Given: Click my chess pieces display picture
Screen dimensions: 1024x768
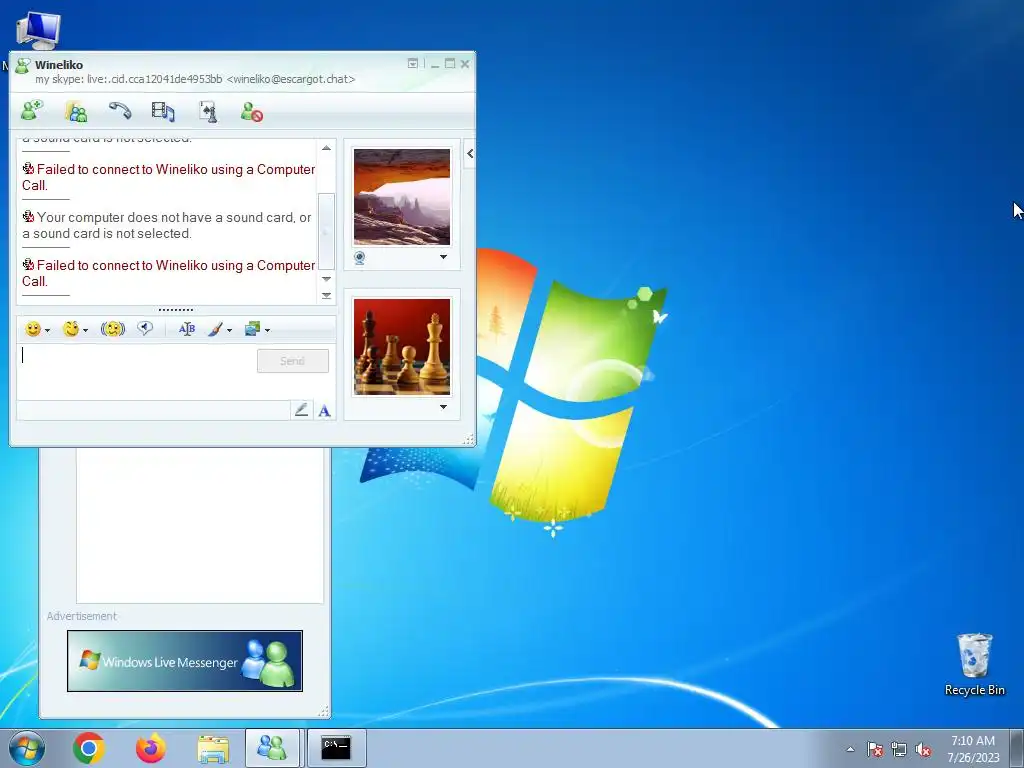Looking at the screenshot, I should (402, 347).
